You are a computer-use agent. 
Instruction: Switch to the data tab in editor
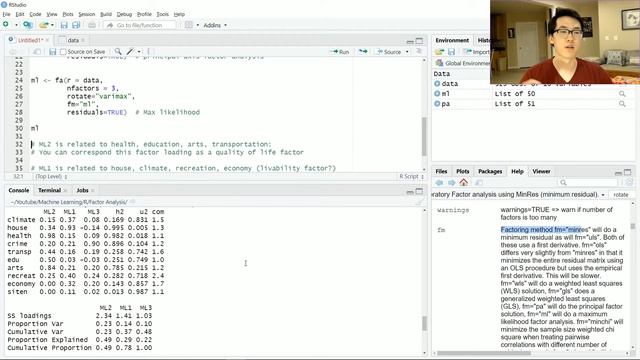coord(73,40)
